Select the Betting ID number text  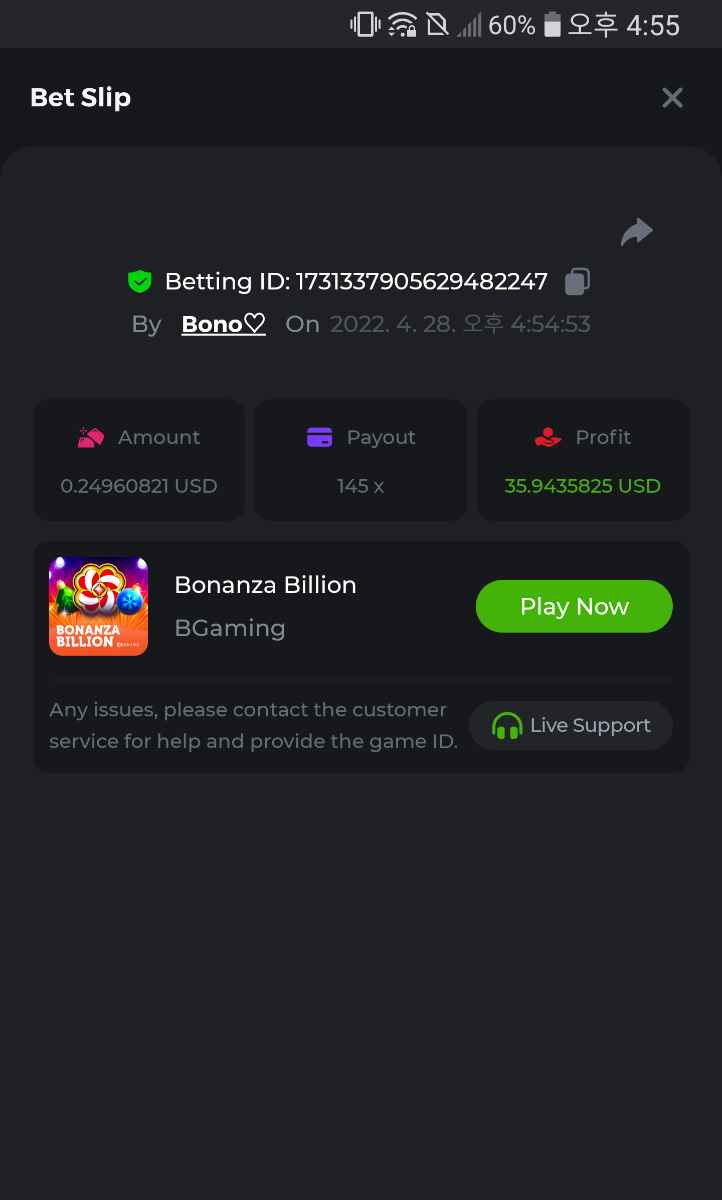421,282
